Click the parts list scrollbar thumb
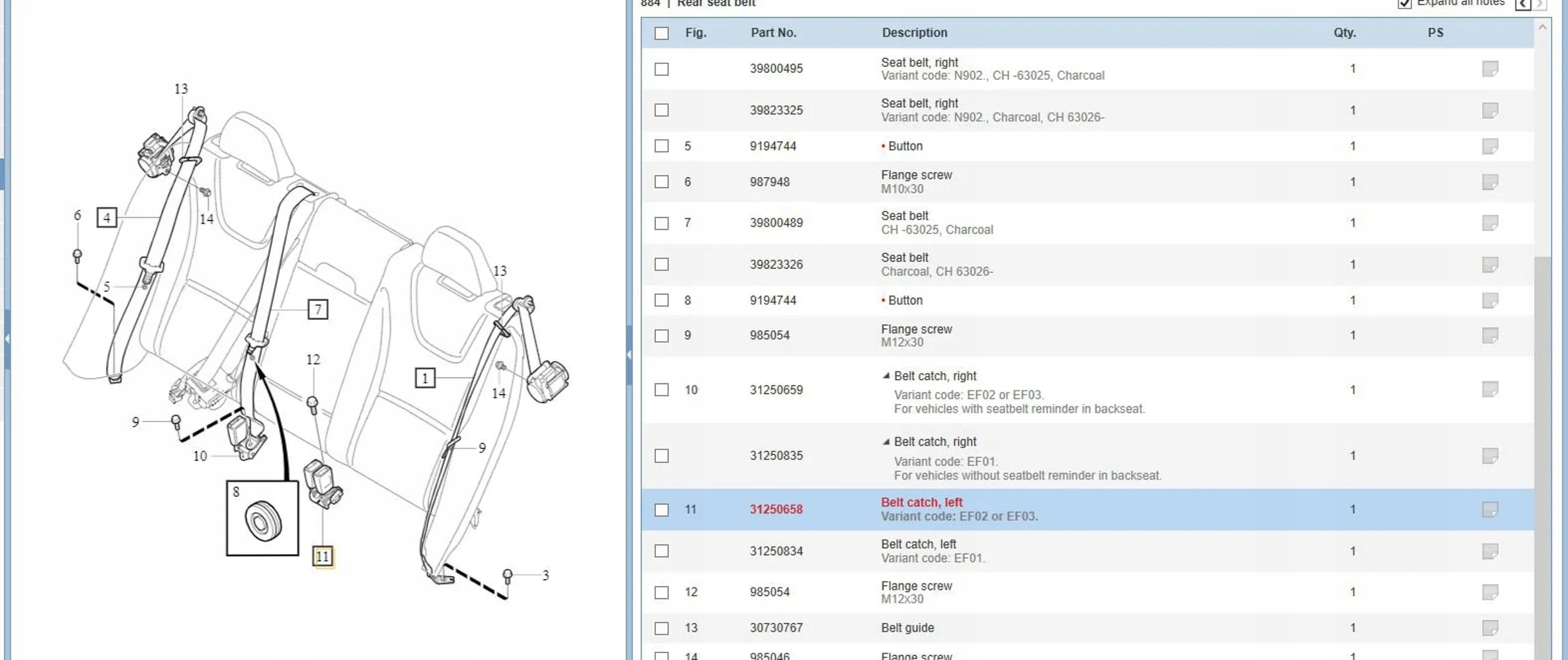This screenshot has width=1568, height=660. point(1542,458)
